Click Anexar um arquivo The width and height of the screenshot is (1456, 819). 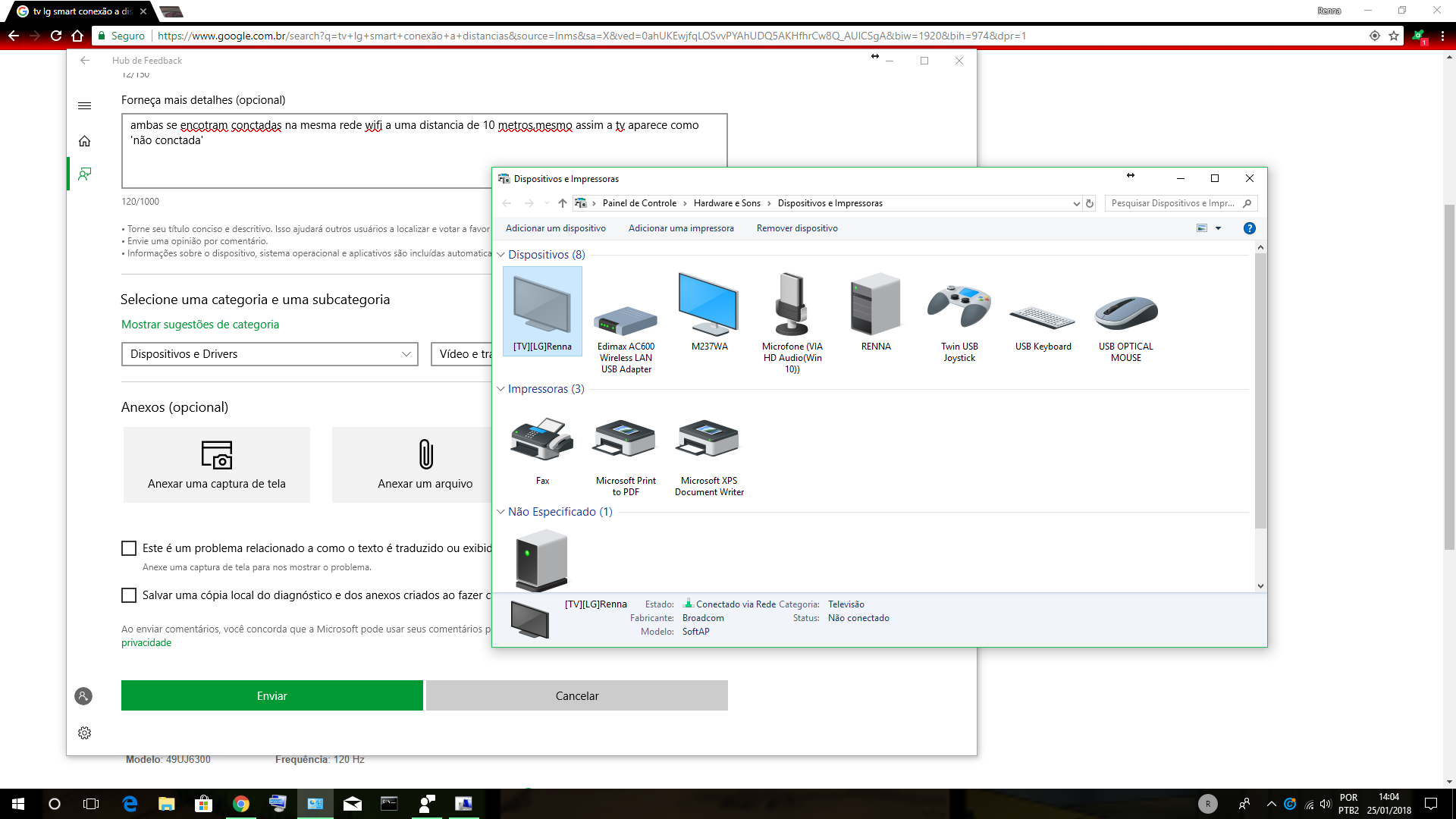(x=413, y=465)
